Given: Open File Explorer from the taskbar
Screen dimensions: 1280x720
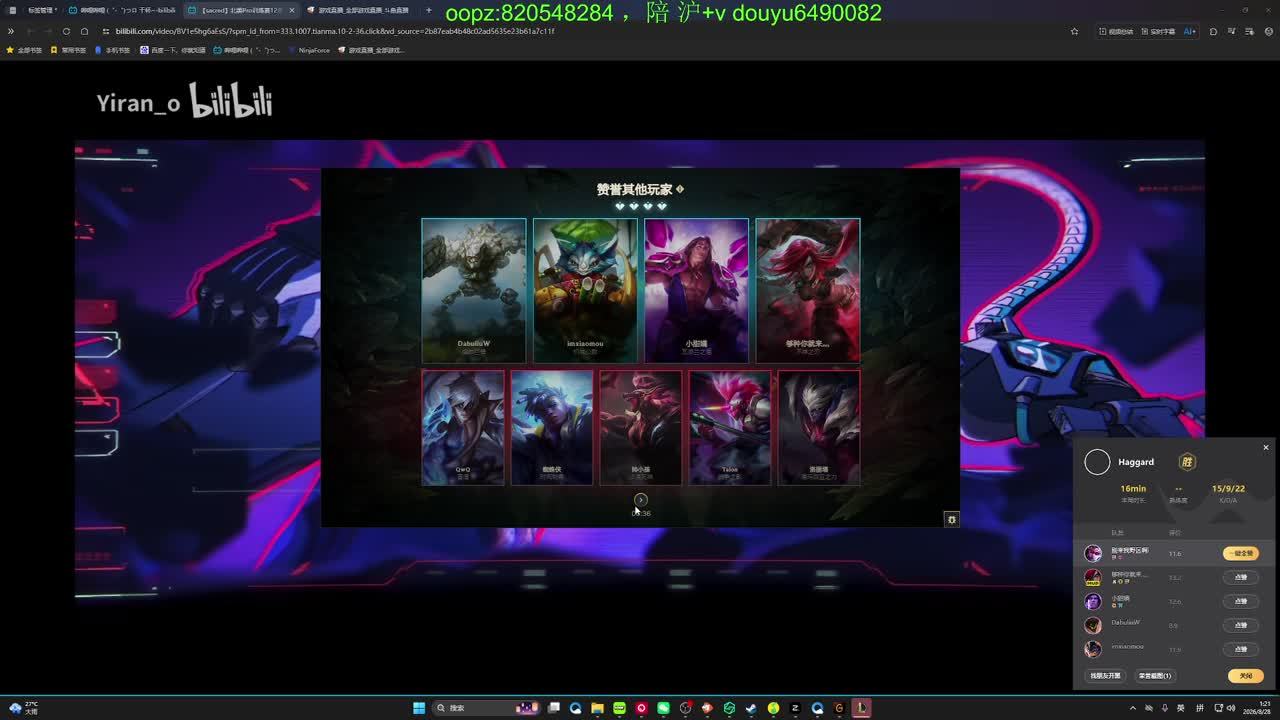Looking at the screenshot, I should tap(598, 708).
